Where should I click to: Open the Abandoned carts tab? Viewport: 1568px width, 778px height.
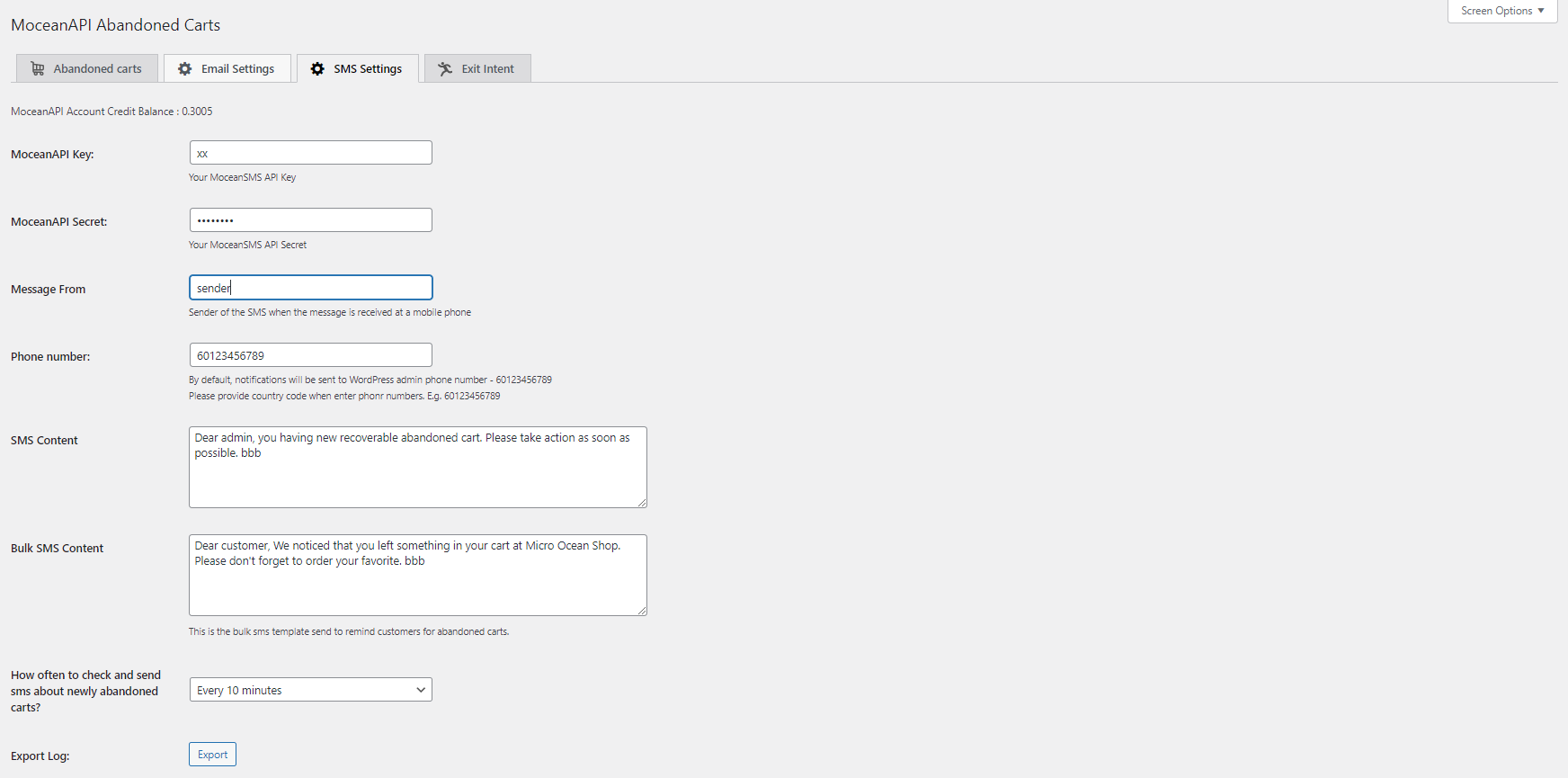click(87, 68)
